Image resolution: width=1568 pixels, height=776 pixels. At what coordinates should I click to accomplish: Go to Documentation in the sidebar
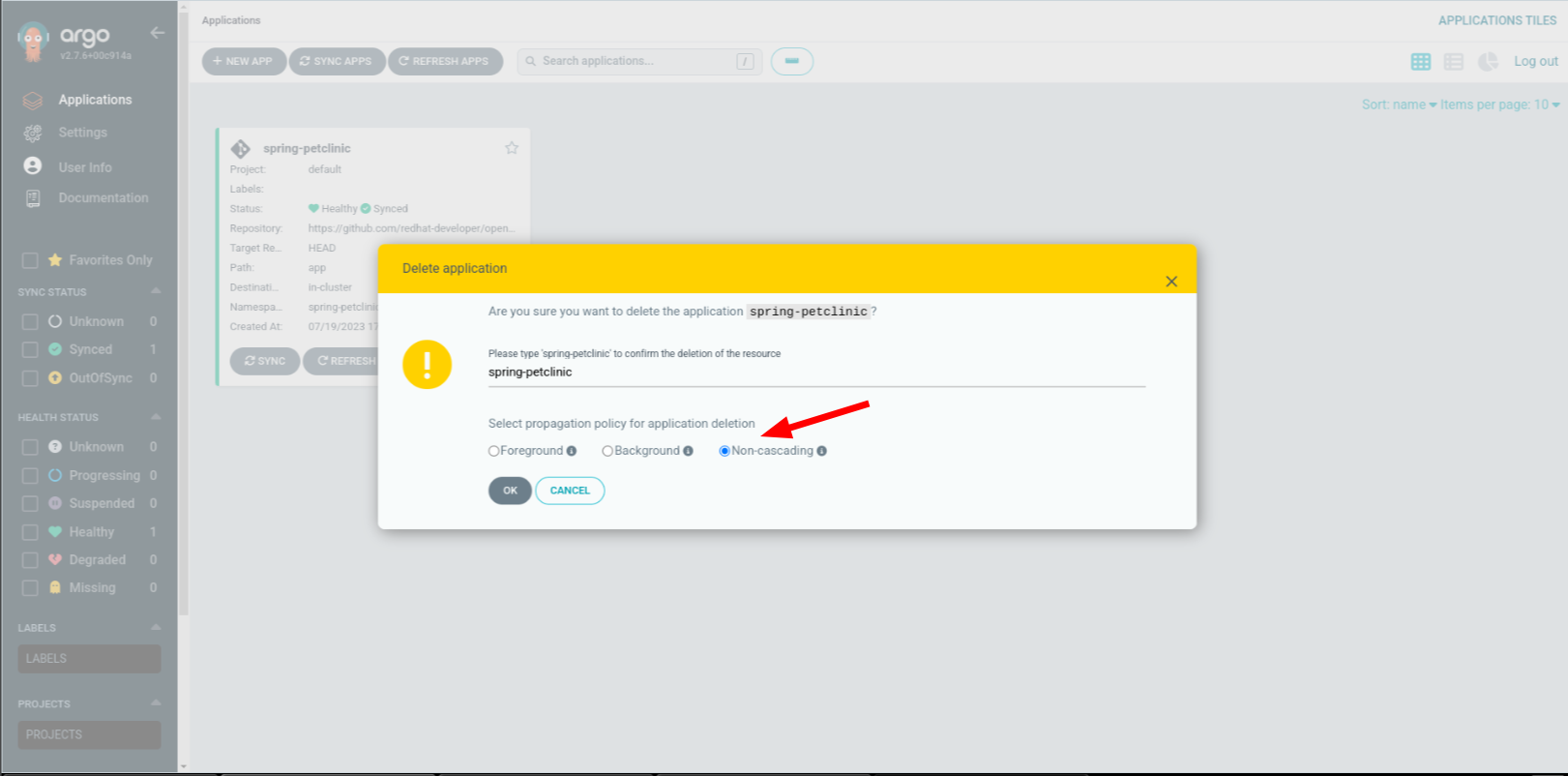pos(104,197)
